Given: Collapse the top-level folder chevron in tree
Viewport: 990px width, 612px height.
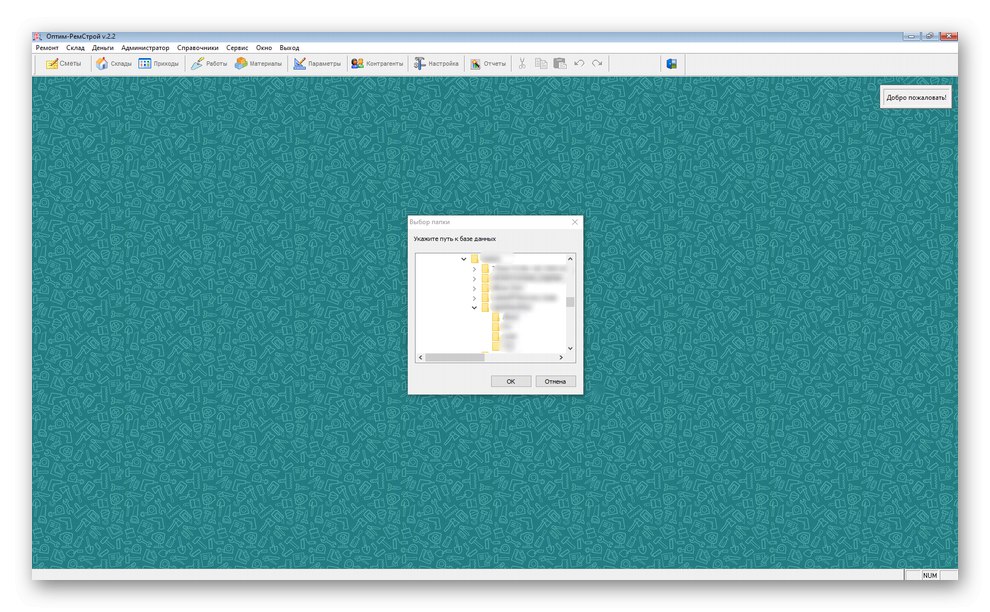Looking at the screenshot, I should tap(463, 259).
